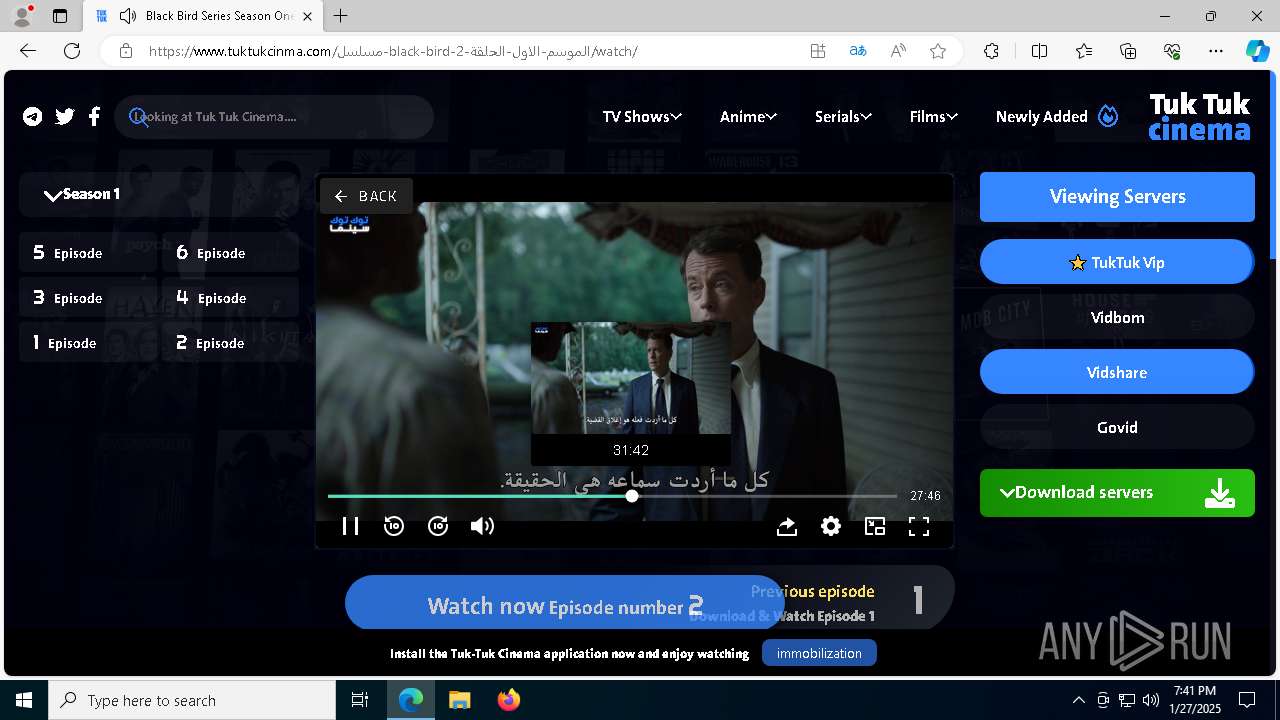Choose the Govid server
Screen dimensions: 1280x720
[1117, 427]
